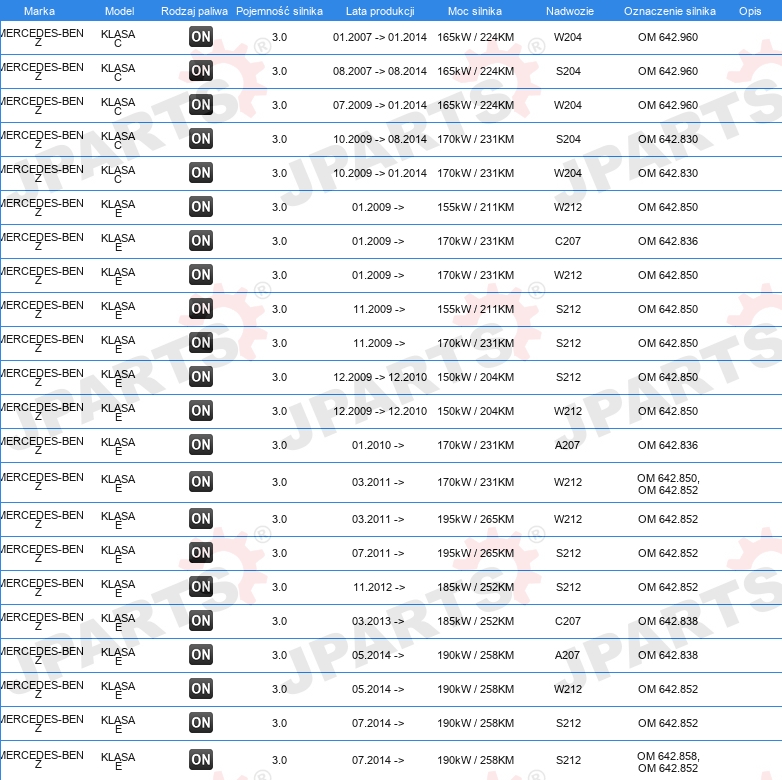Click OM 642.836 in the C207 row
The width and height of the screenshot is (782, 780).
668,241
